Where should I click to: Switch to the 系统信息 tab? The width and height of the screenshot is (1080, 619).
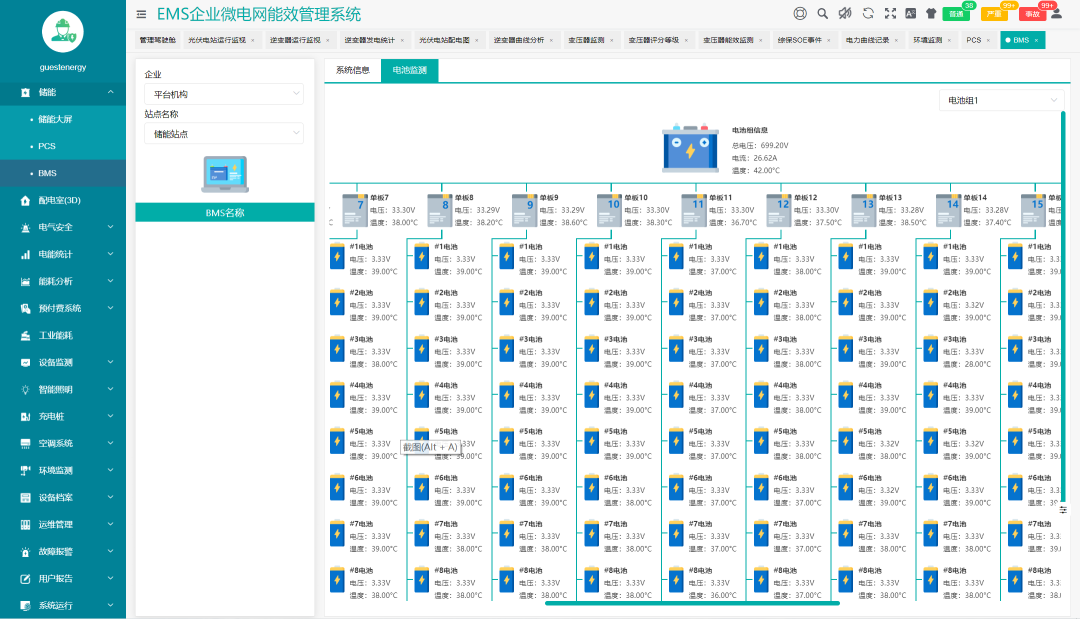[352, 71]
